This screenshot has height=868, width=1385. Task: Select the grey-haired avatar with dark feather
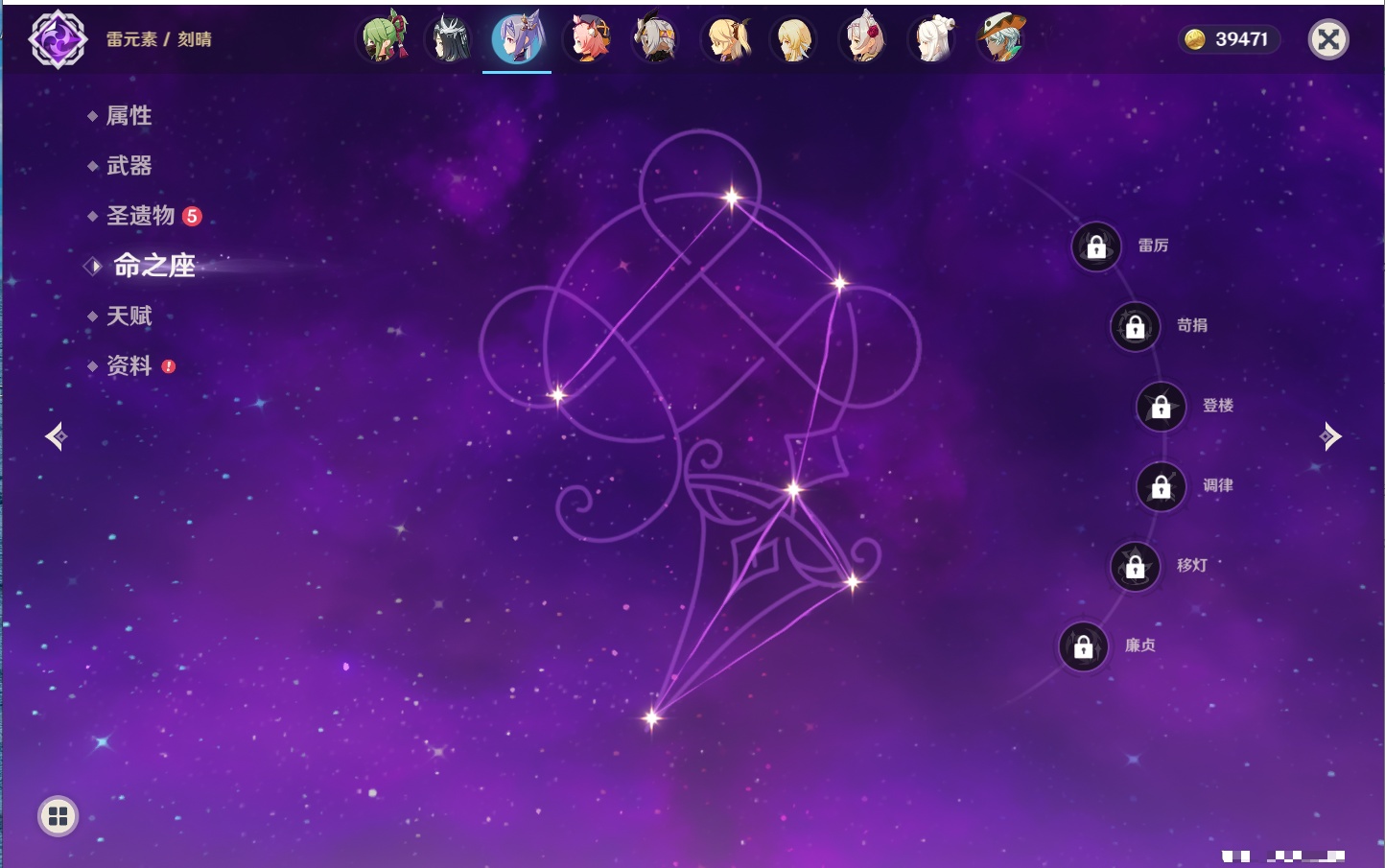pyautogui.click(x=656, y=38)
